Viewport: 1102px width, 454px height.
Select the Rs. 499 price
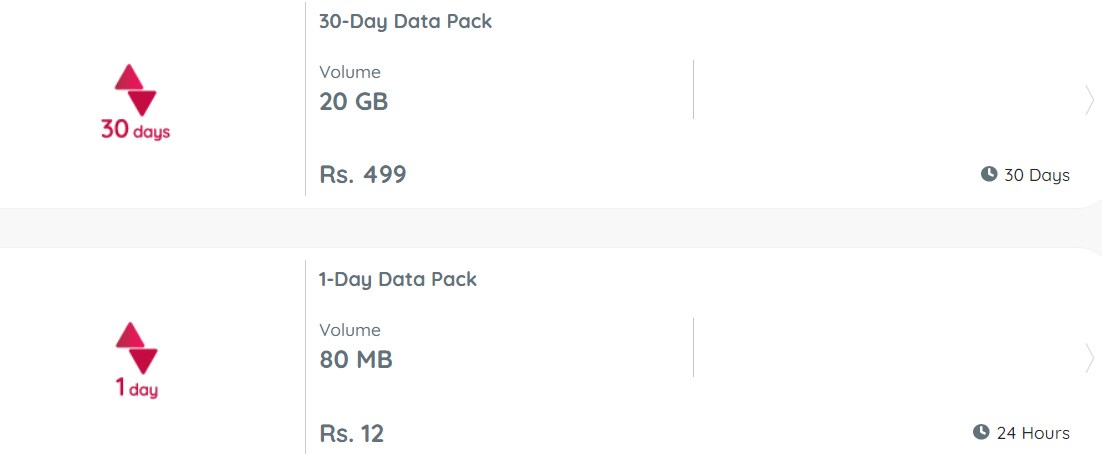363,174
